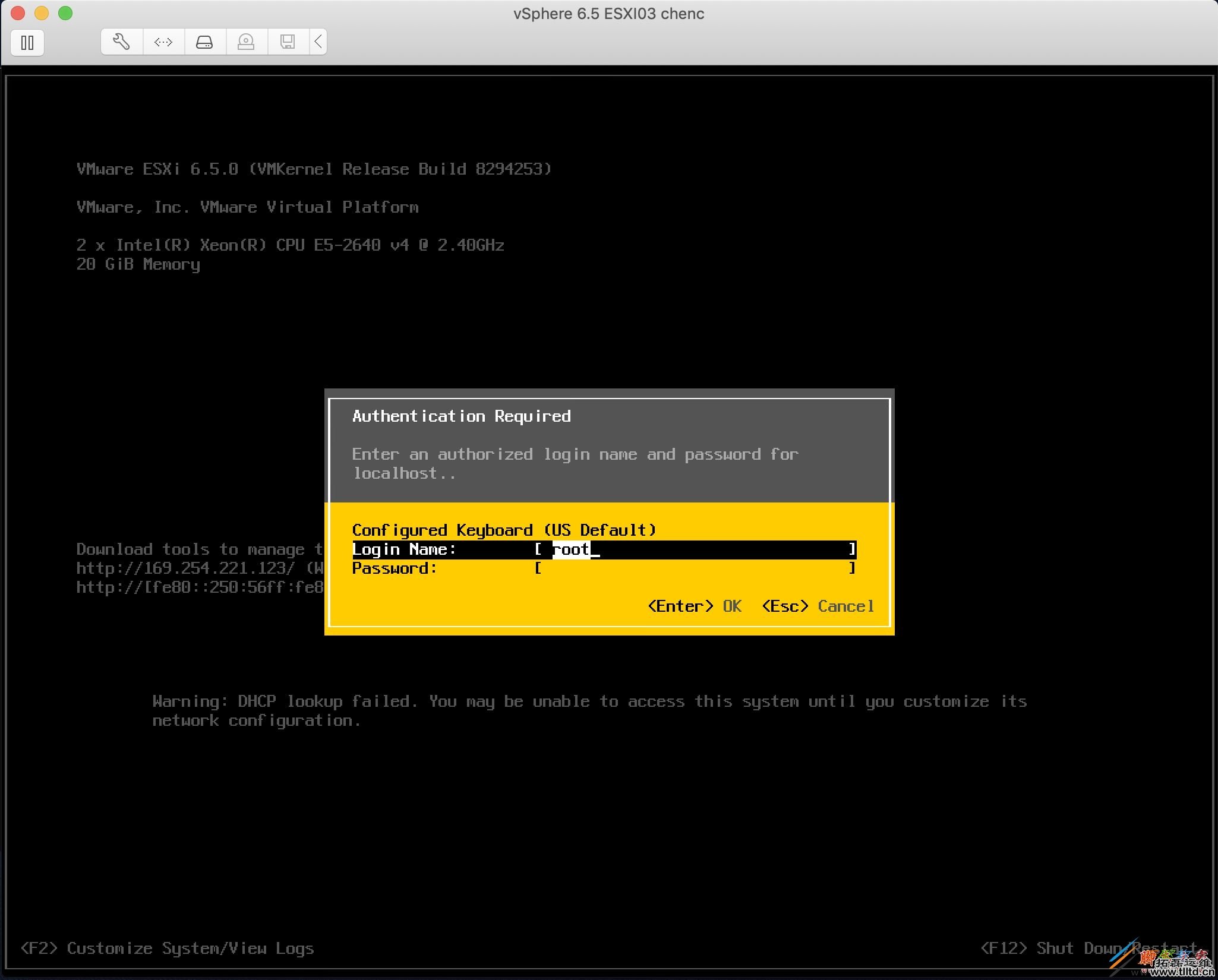
Task: Maximize the window with green button
Action: point(65,13)
